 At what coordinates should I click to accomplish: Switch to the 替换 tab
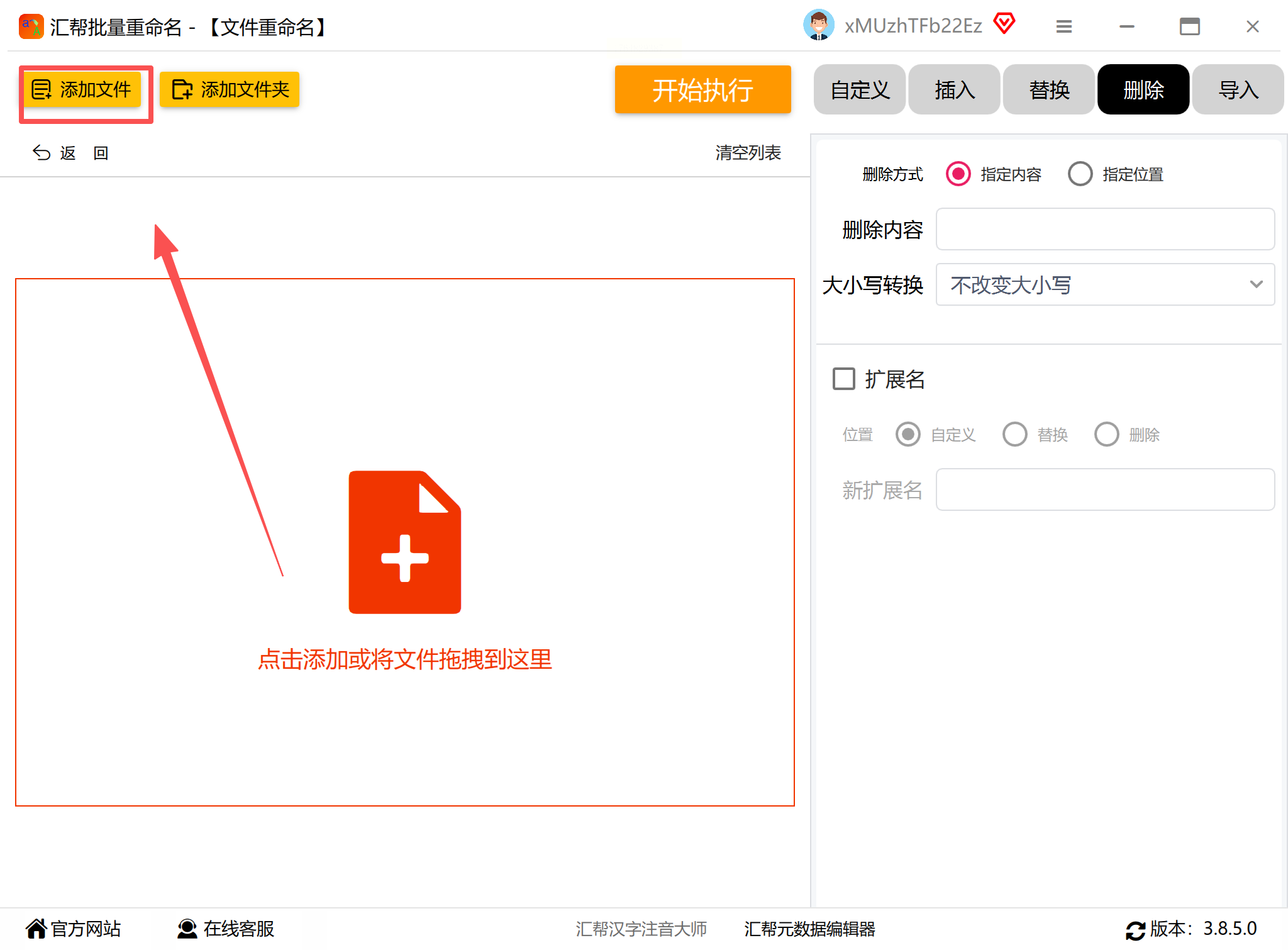1048,90
